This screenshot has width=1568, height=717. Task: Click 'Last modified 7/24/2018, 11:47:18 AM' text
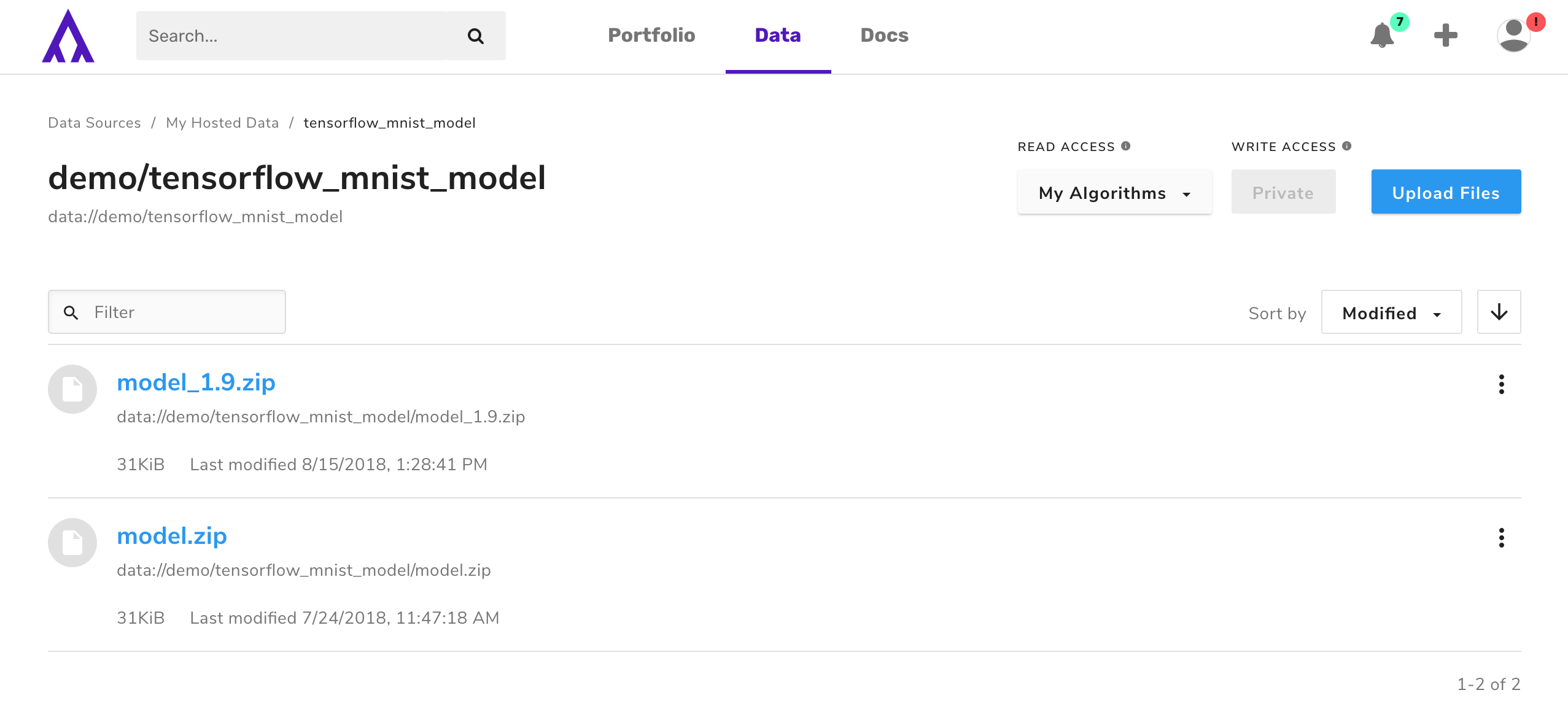click(x=344, y=618)
